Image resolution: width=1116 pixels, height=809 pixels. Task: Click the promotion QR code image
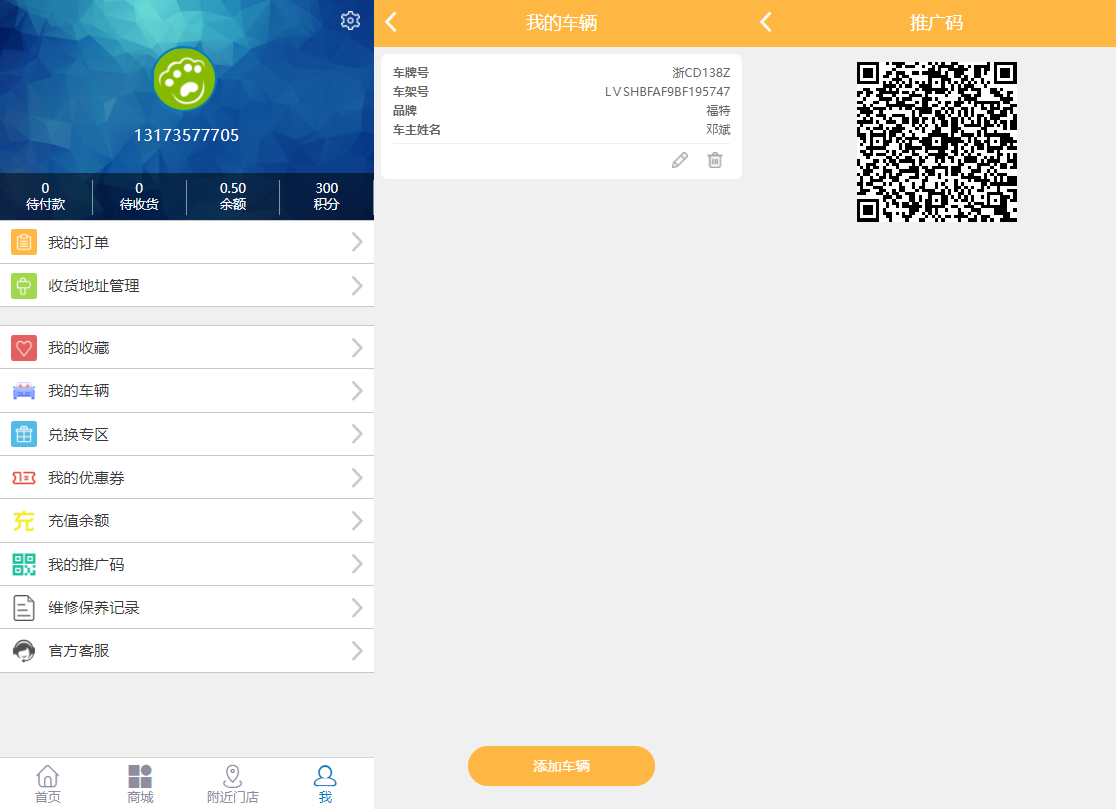click(937, 142)
